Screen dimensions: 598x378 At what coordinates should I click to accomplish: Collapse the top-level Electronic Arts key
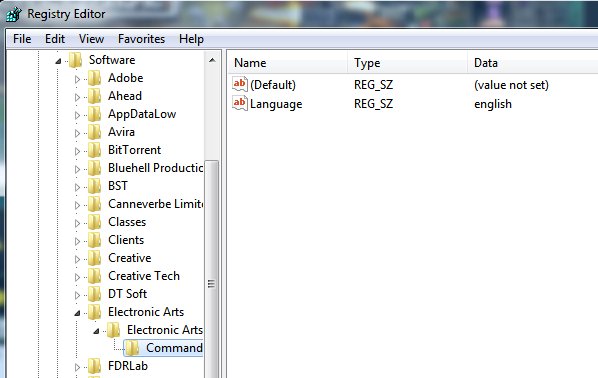tap(77, 313)
